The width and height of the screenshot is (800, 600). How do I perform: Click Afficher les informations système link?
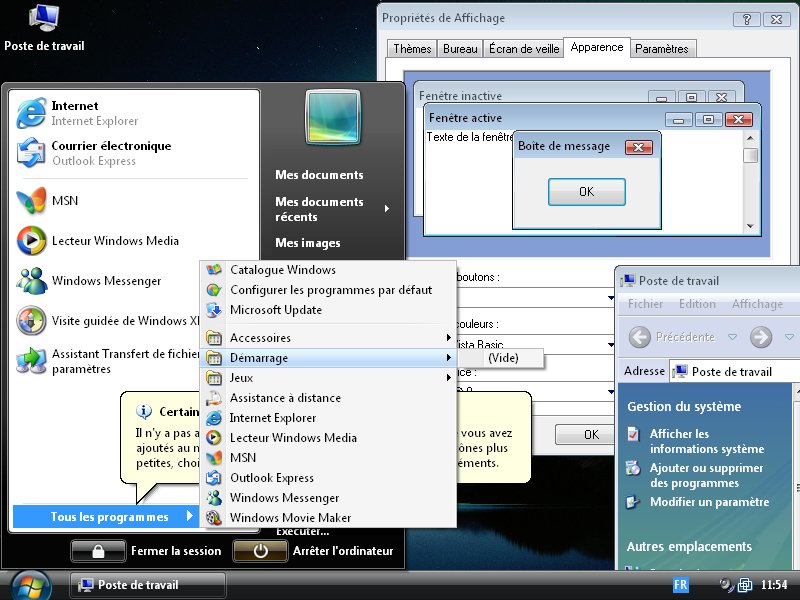point(706,441)
